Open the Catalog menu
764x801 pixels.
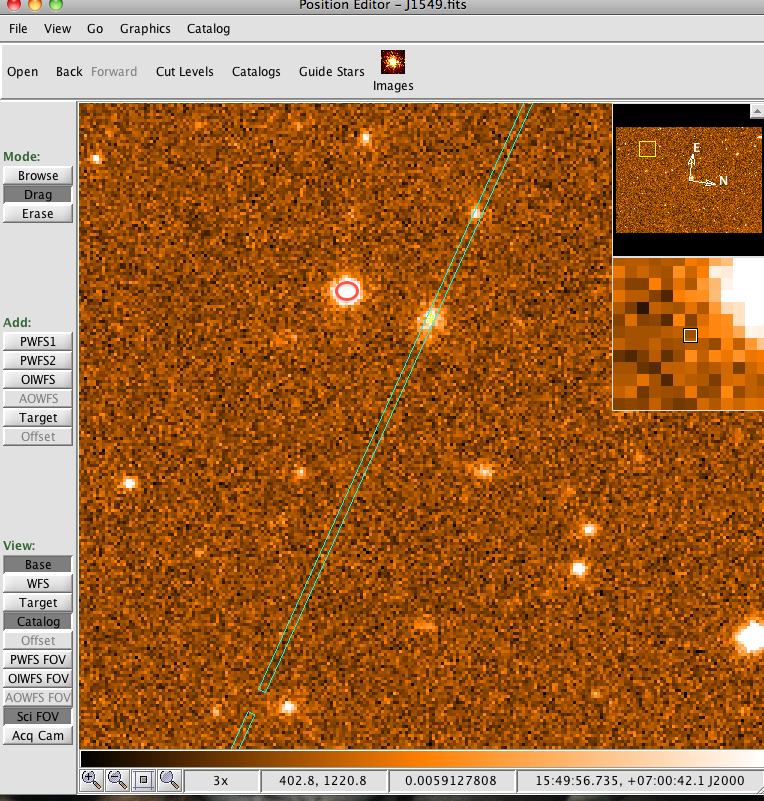[x=208, y=29]
